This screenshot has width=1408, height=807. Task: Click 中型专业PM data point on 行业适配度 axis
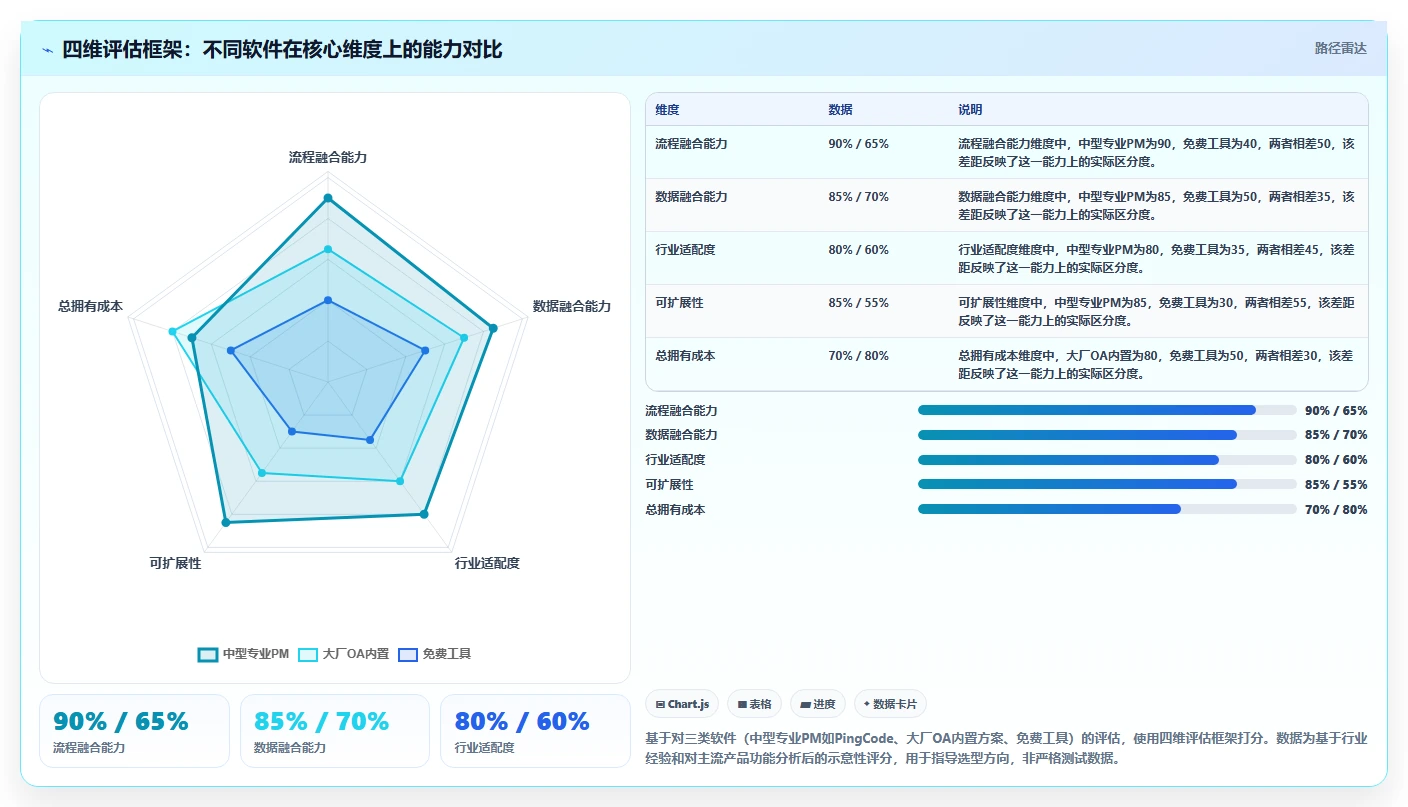coord(424,514)
